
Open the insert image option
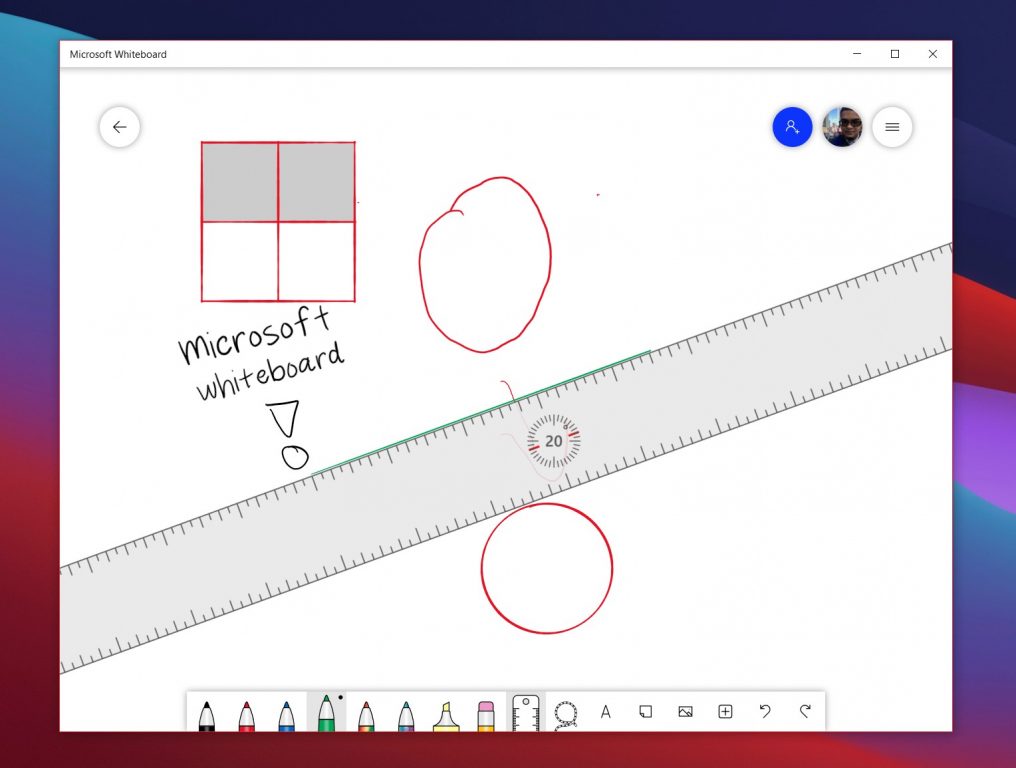(x=686, y=712)
